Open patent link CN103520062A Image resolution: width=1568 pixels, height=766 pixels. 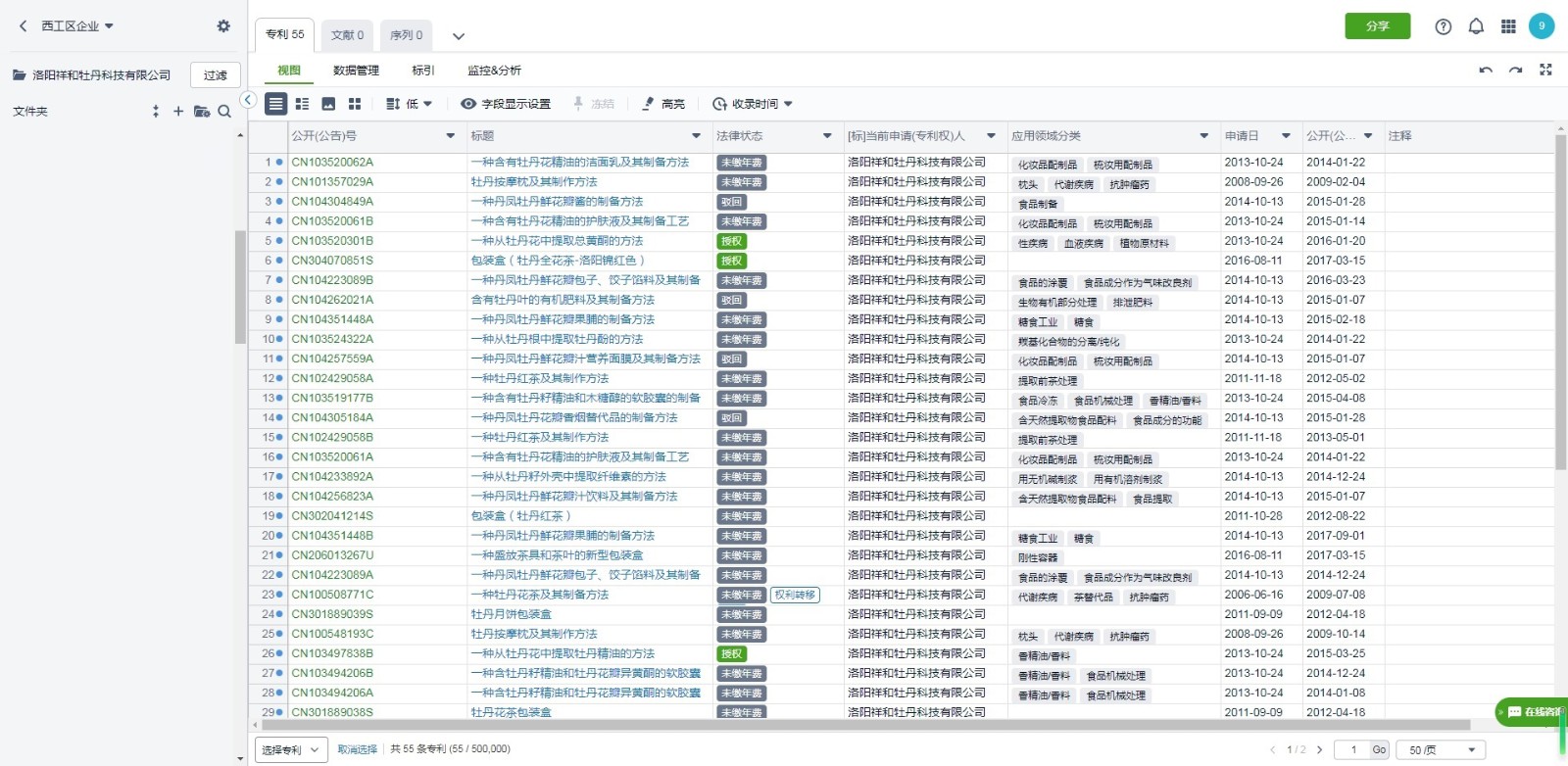[x=332, y=162]
